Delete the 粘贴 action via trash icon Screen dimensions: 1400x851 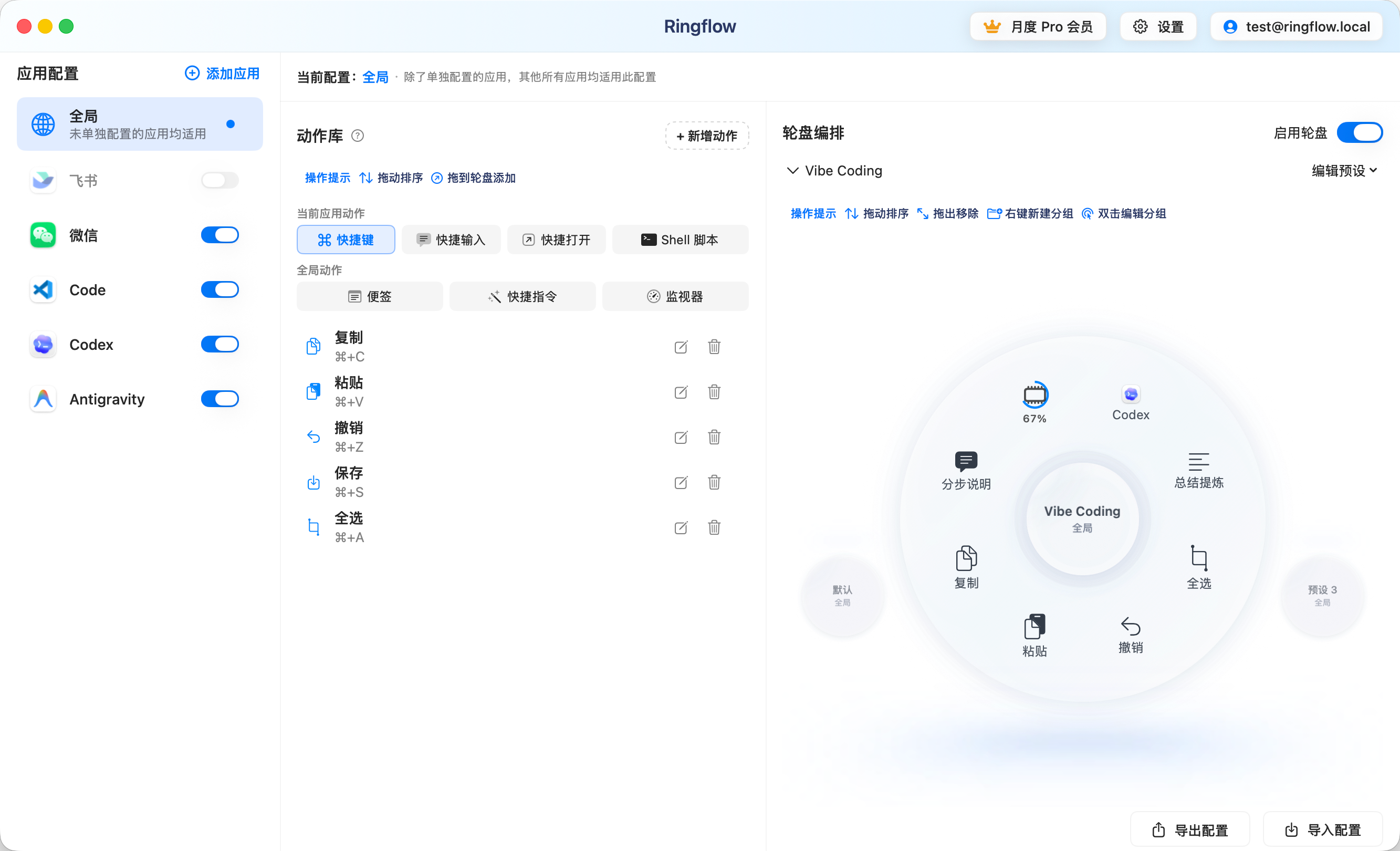[x=714, y=392]
